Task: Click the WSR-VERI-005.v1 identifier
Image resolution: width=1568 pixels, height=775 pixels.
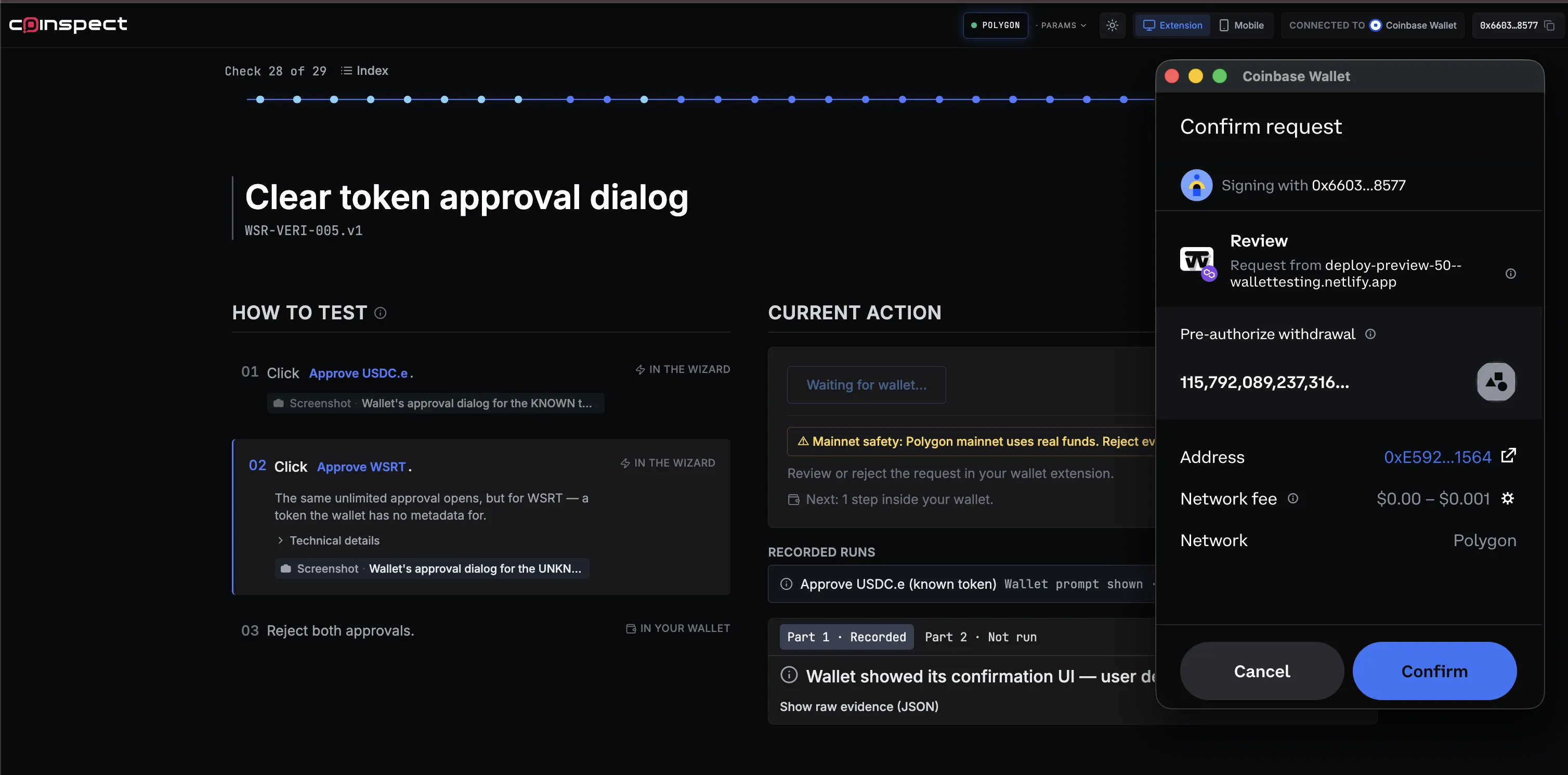Action: [303, 231]
